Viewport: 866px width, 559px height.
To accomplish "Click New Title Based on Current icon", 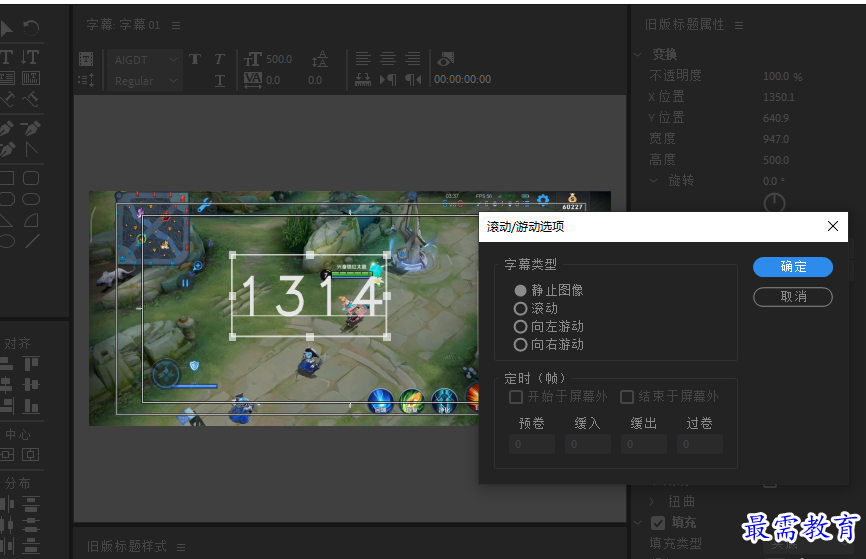I will (x=86, y=59).
